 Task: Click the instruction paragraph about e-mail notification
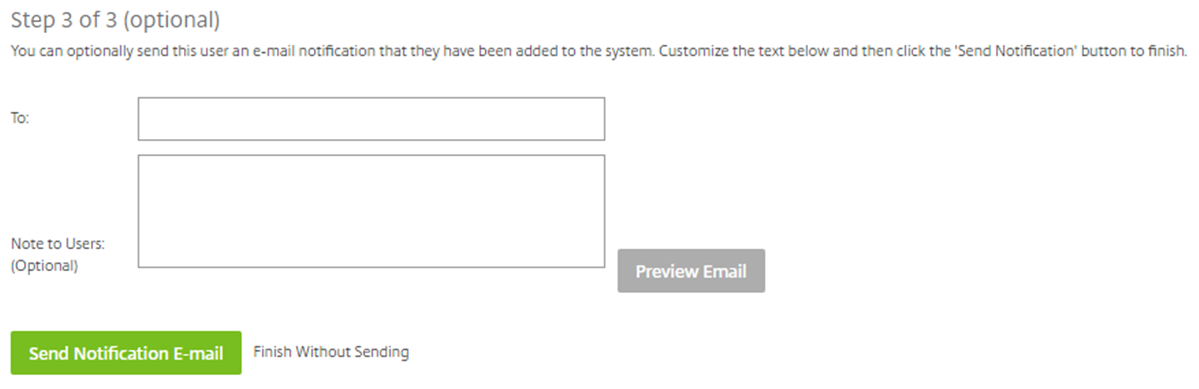(x=599, y=52)
